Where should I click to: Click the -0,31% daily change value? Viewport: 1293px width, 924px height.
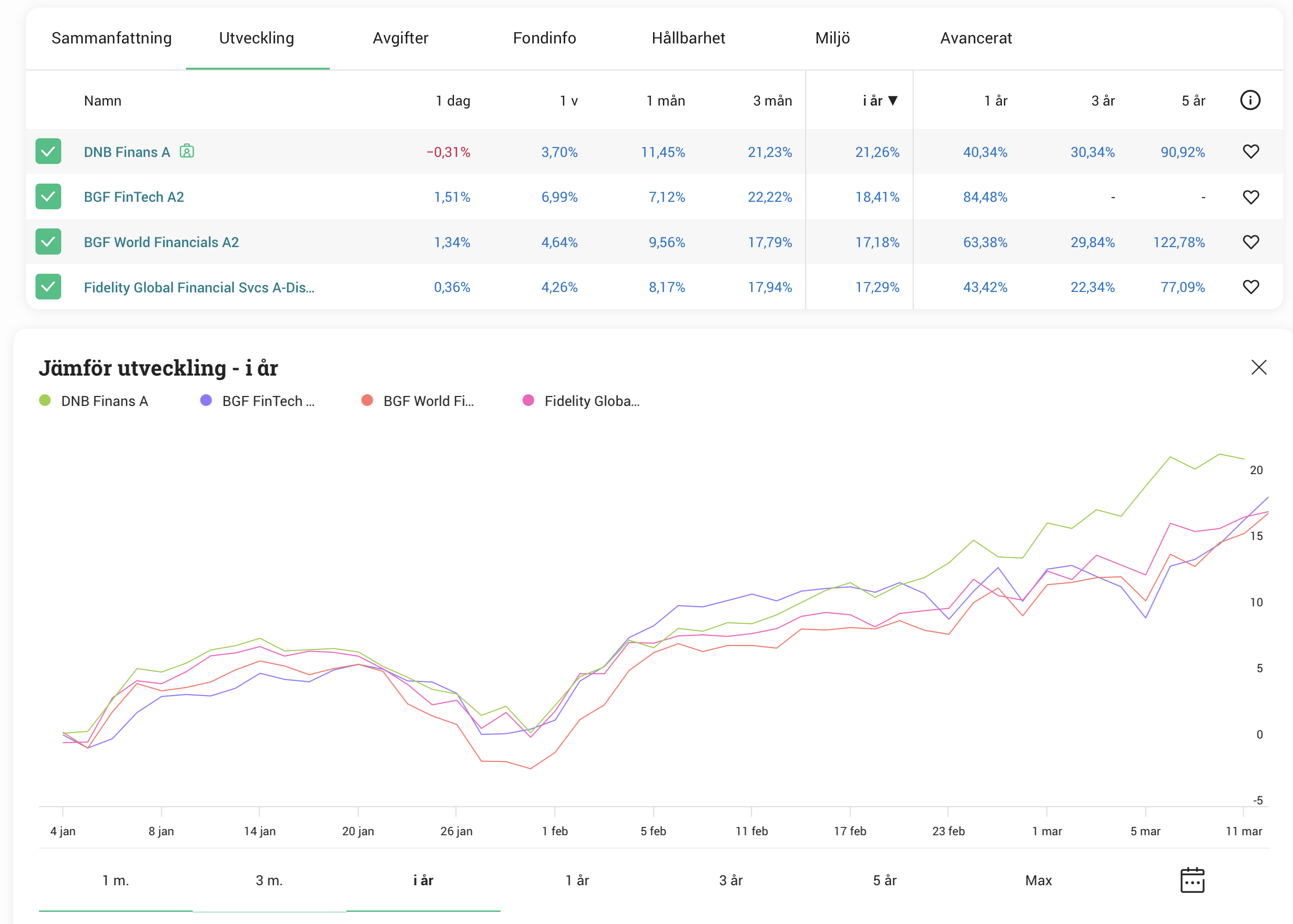click(x=448, y=152)
